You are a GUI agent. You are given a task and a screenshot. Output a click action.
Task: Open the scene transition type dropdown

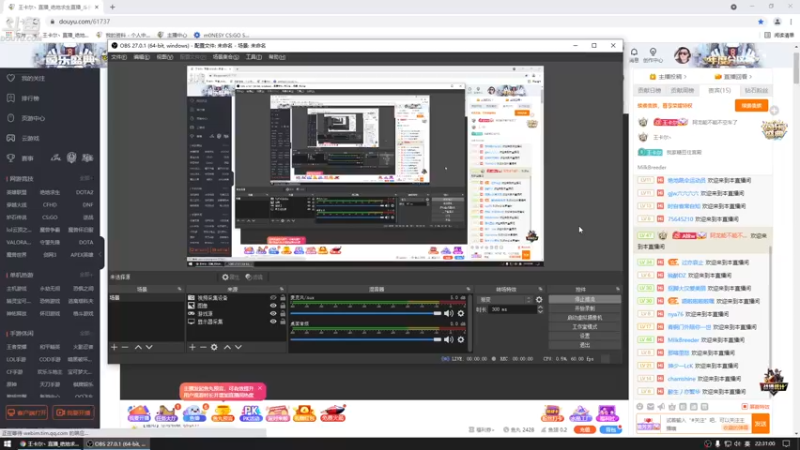tap(505, 299)
